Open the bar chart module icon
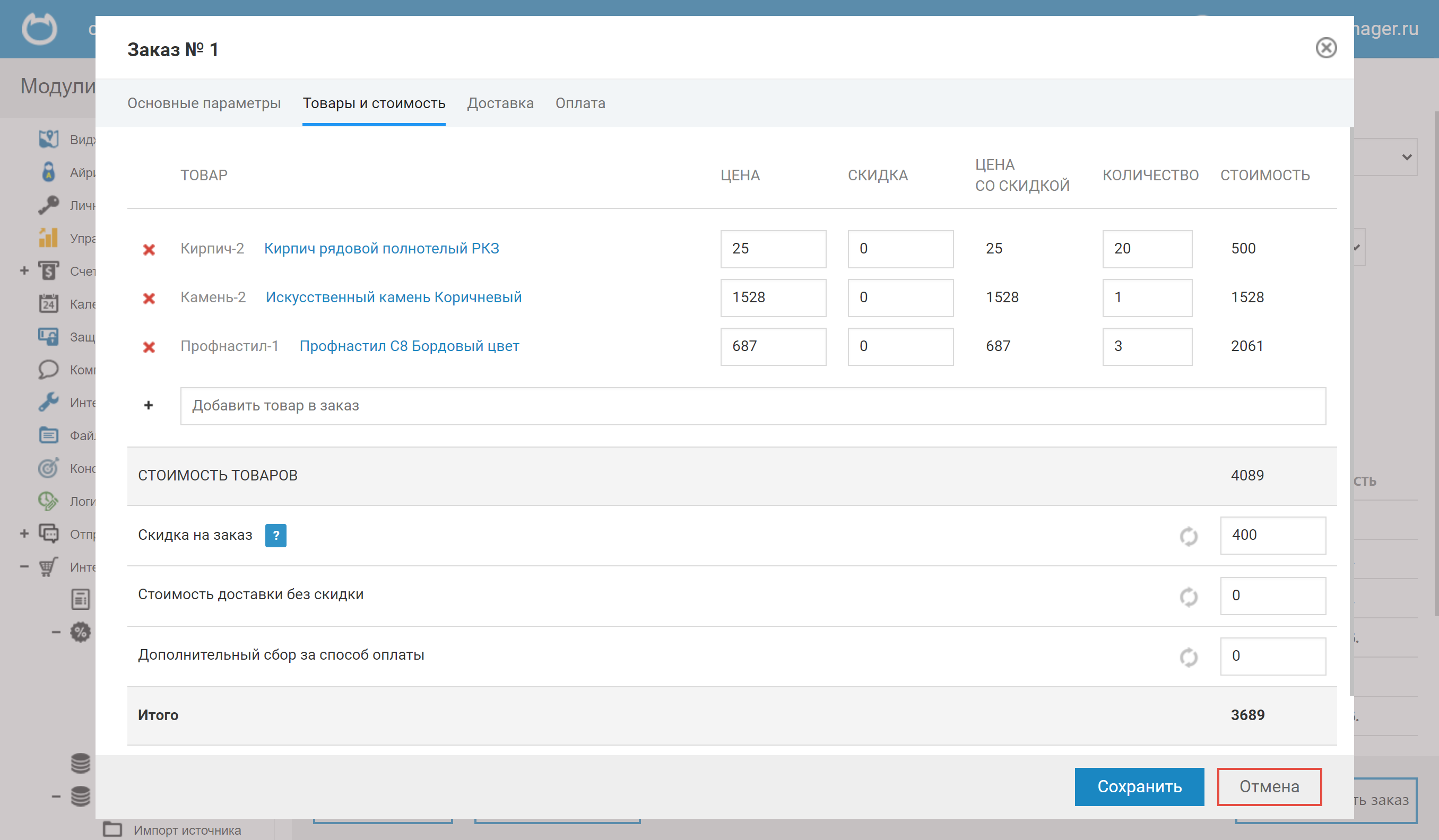Screen dimensions: 1439x840 tap(48, 238)
